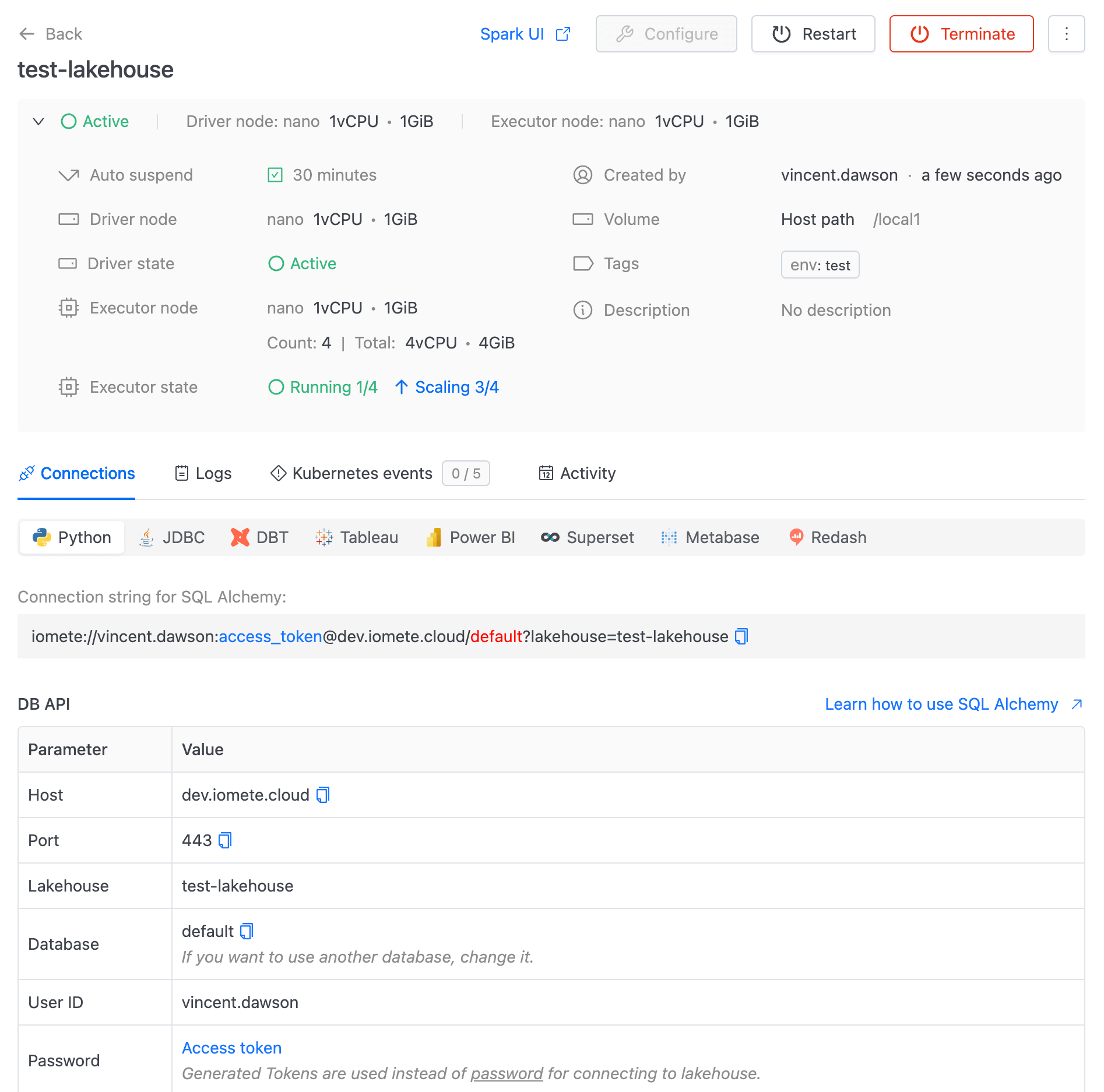Select the Python connection option
1104x1092 pixels.
pos(72,537)
